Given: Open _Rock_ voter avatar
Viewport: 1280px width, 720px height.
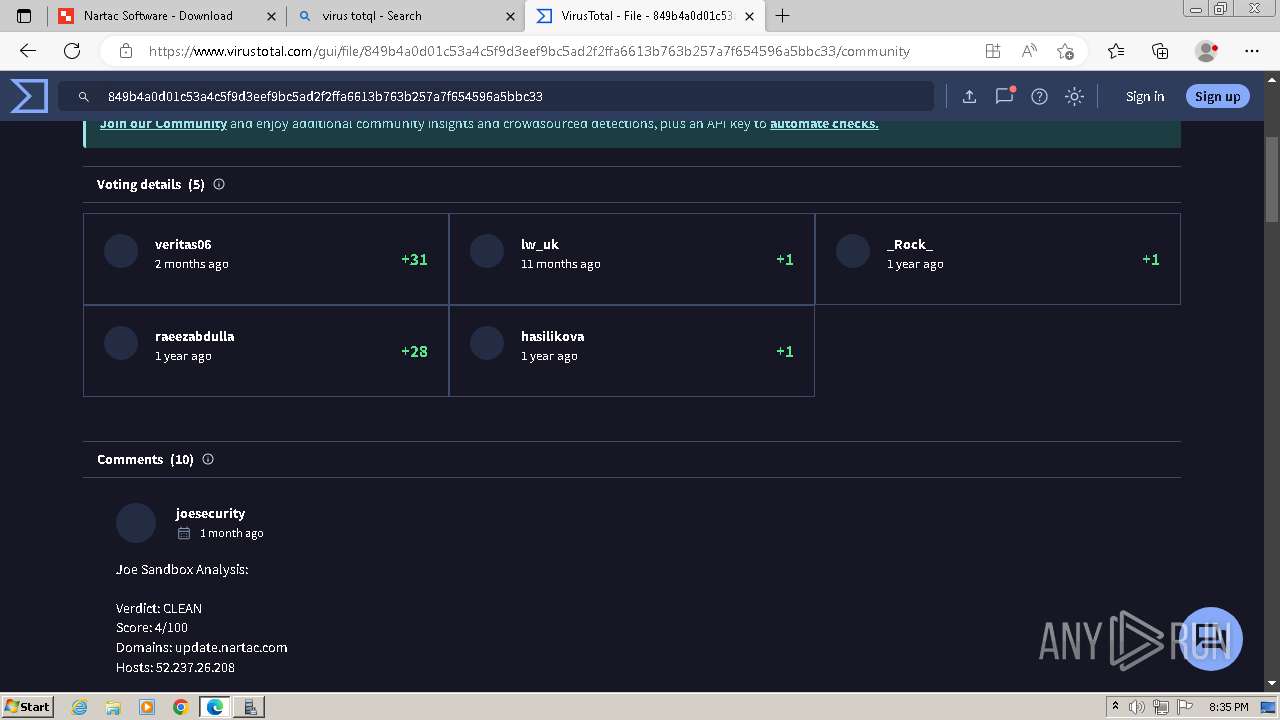Looking at the screenshot, I should [853, 251].
